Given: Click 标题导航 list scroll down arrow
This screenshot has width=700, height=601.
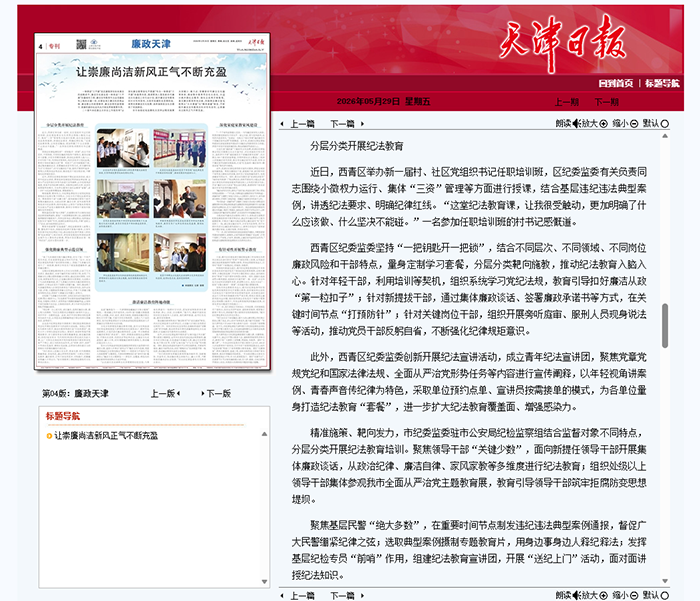Looking at the screenshot, I should (264, 581).
